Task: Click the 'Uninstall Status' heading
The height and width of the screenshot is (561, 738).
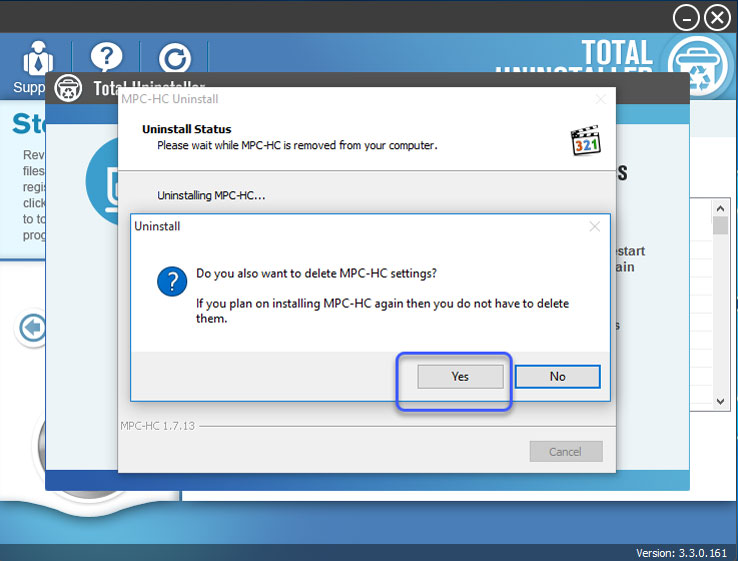Action: pos(187,129)
